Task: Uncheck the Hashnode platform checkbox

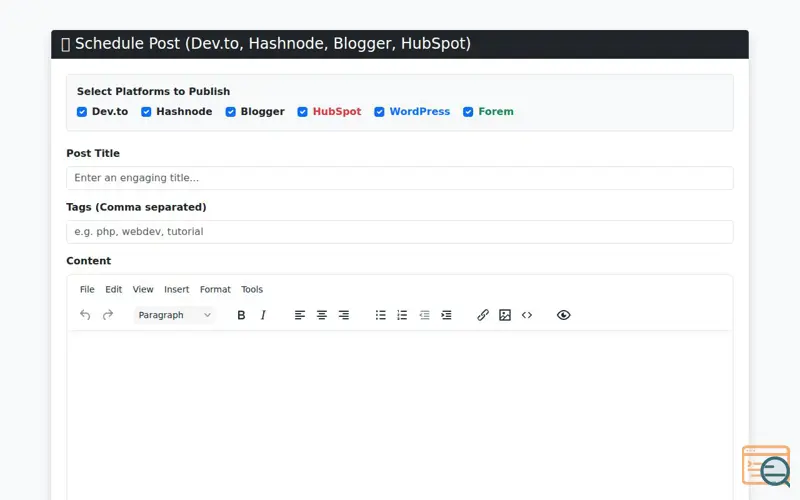Action: [146, 112]
